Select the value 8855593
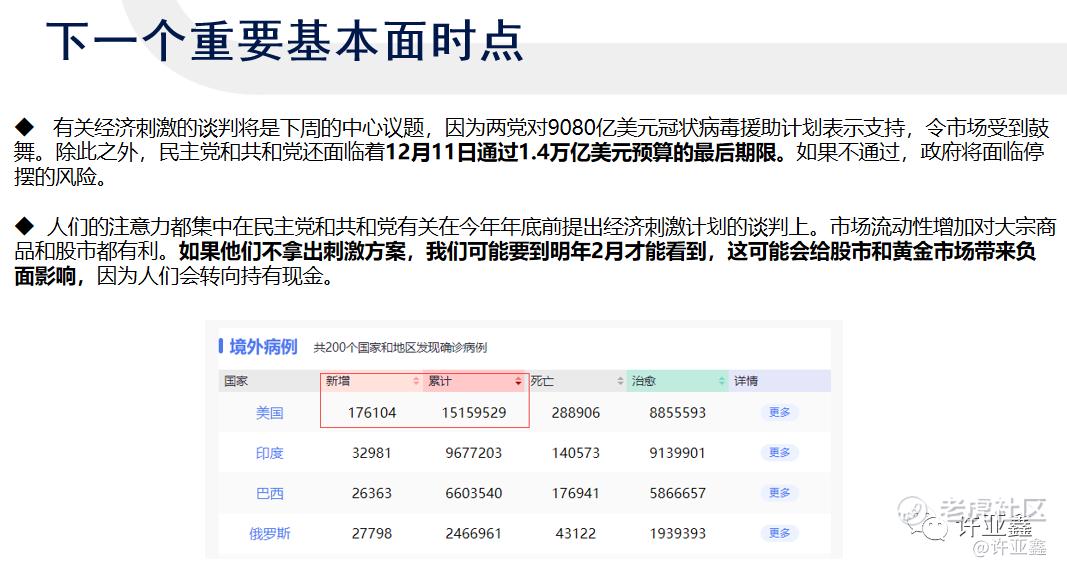 [678, 413]
